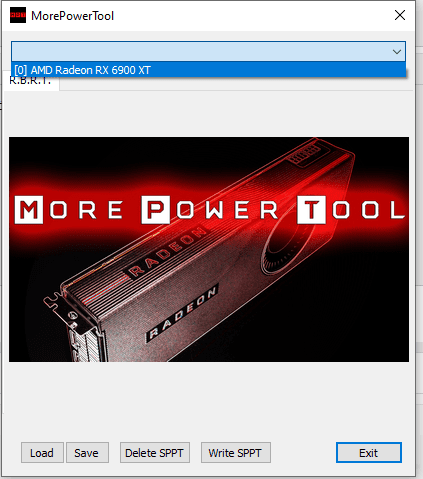Click the Save button
The image size is (423, 479).
coord(87,453)
